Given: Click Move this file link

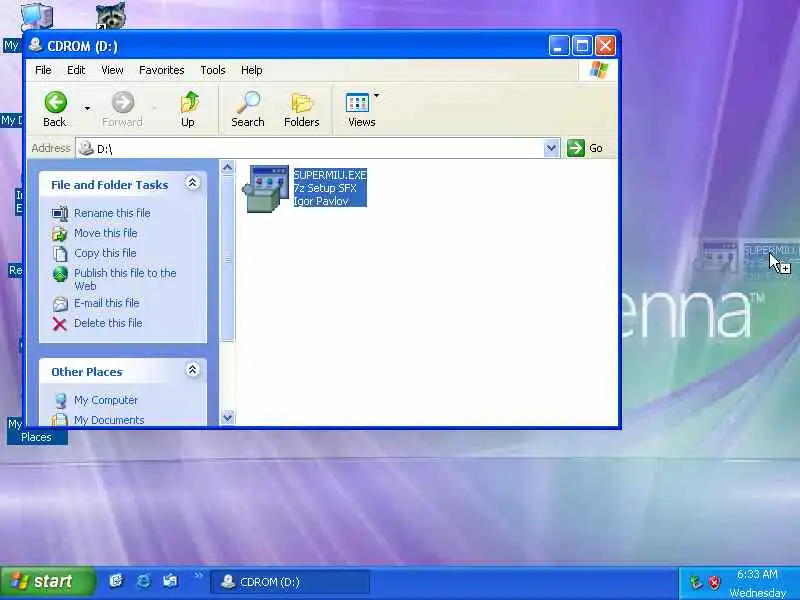Looking at the screenshot, I should click(106, 233).
